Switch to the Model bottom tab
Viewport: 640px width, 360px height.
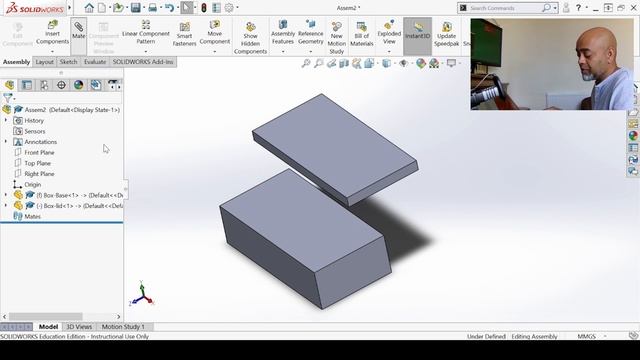tap(48, 327)
